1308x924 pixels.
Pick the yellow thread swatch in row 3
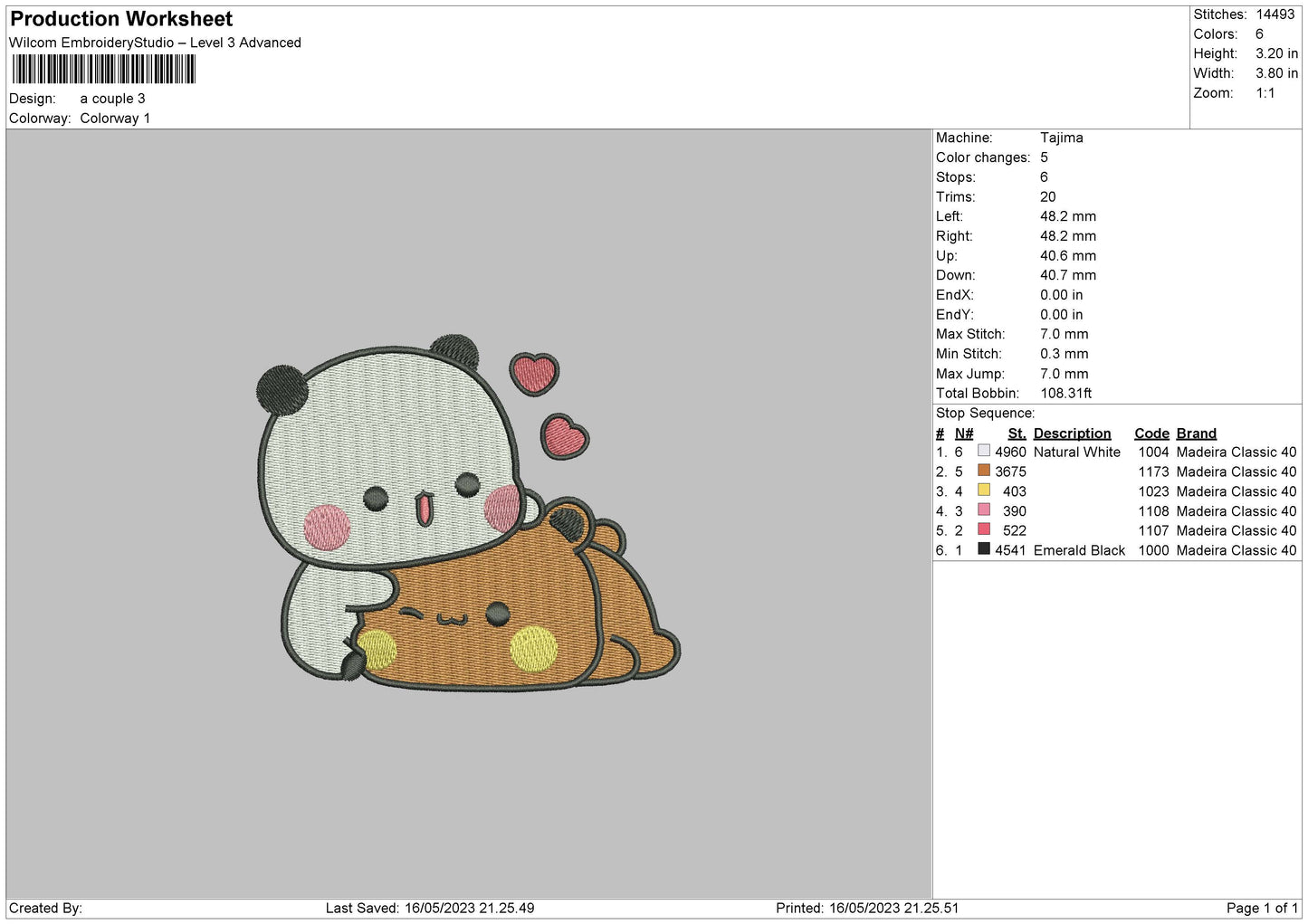[x=983, y=491]
